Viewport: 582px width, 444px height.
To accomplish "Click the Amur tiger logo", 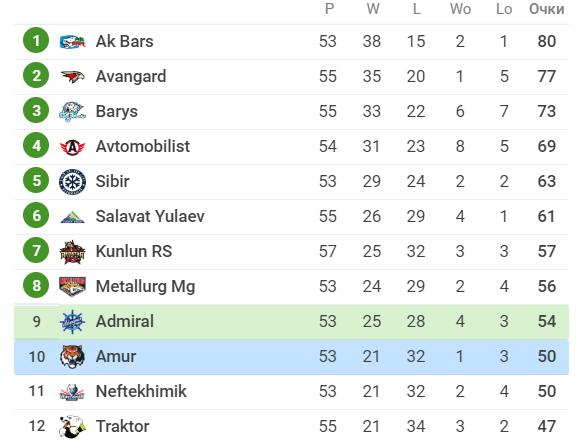I will [x=72, y=356].
